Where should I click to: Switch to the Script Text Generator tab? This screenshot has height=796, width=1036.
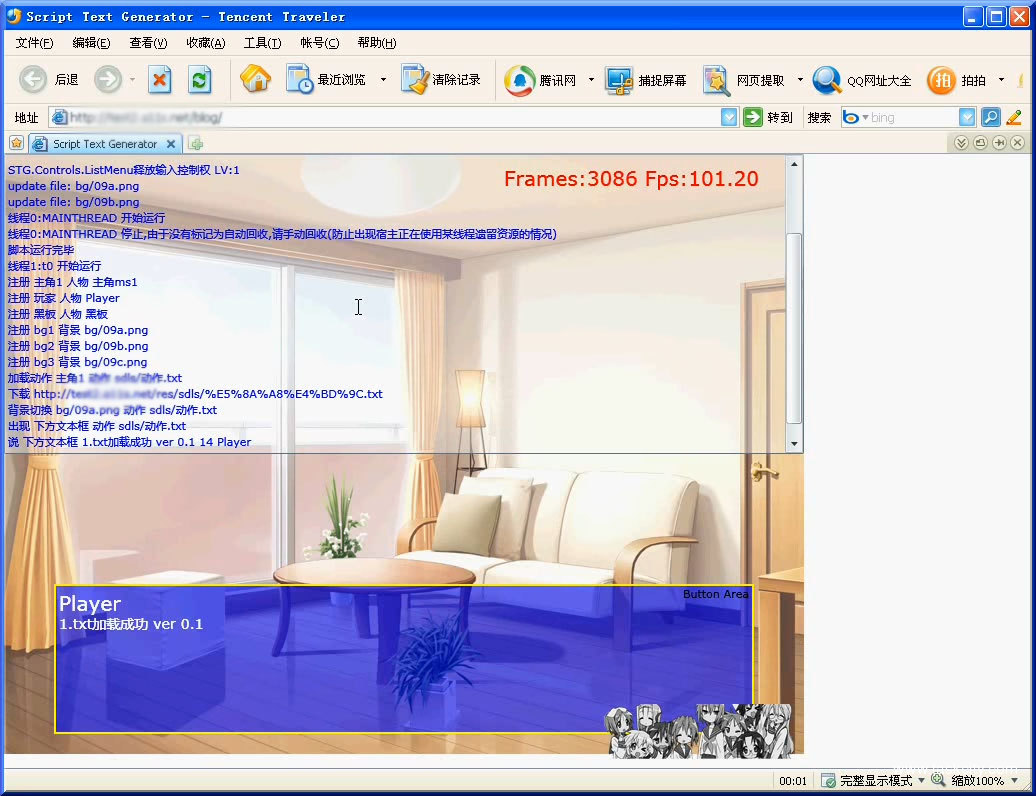point(104,144)
